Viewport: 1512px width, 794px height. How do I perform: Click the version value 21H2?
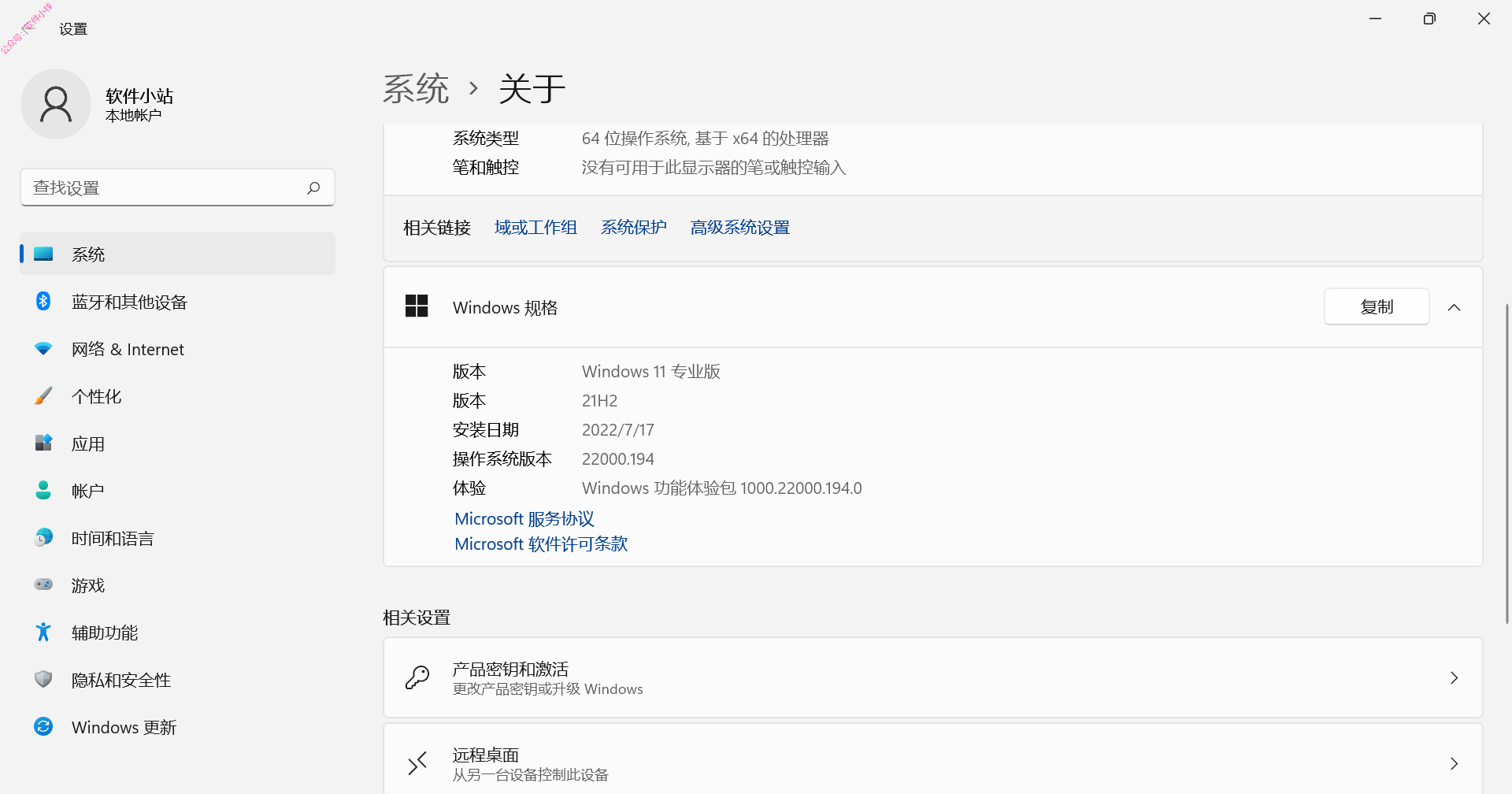(x=600, y=401)
